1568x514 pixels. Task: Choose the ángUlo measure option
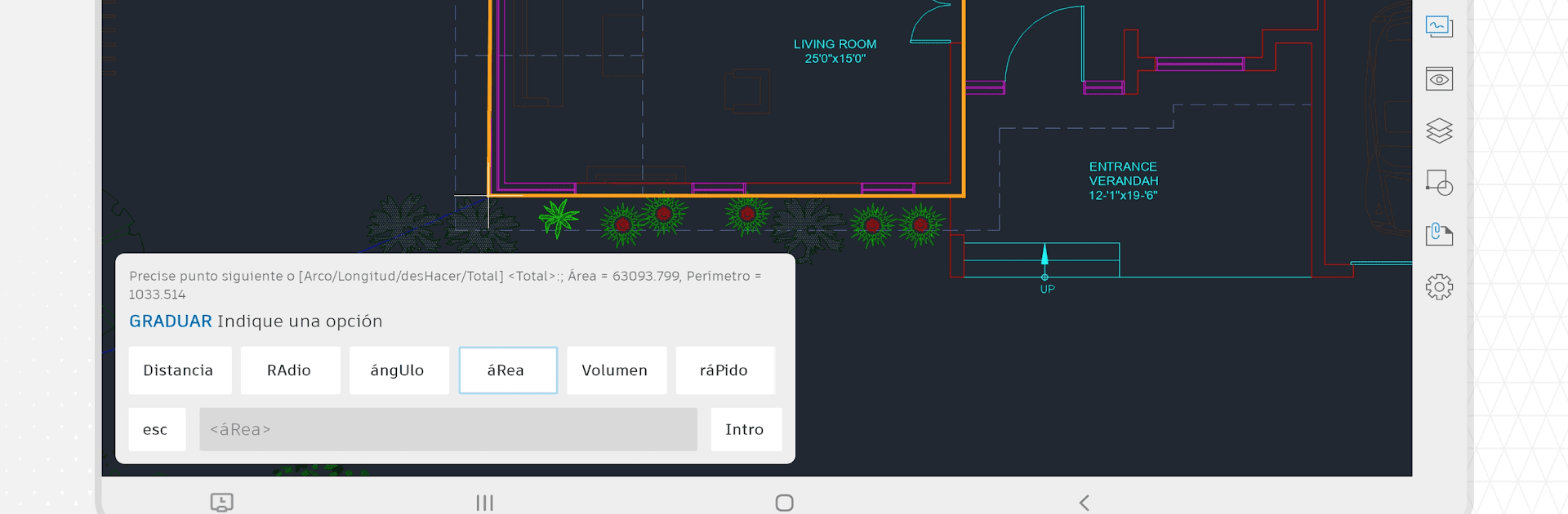[x=399, y=370]
